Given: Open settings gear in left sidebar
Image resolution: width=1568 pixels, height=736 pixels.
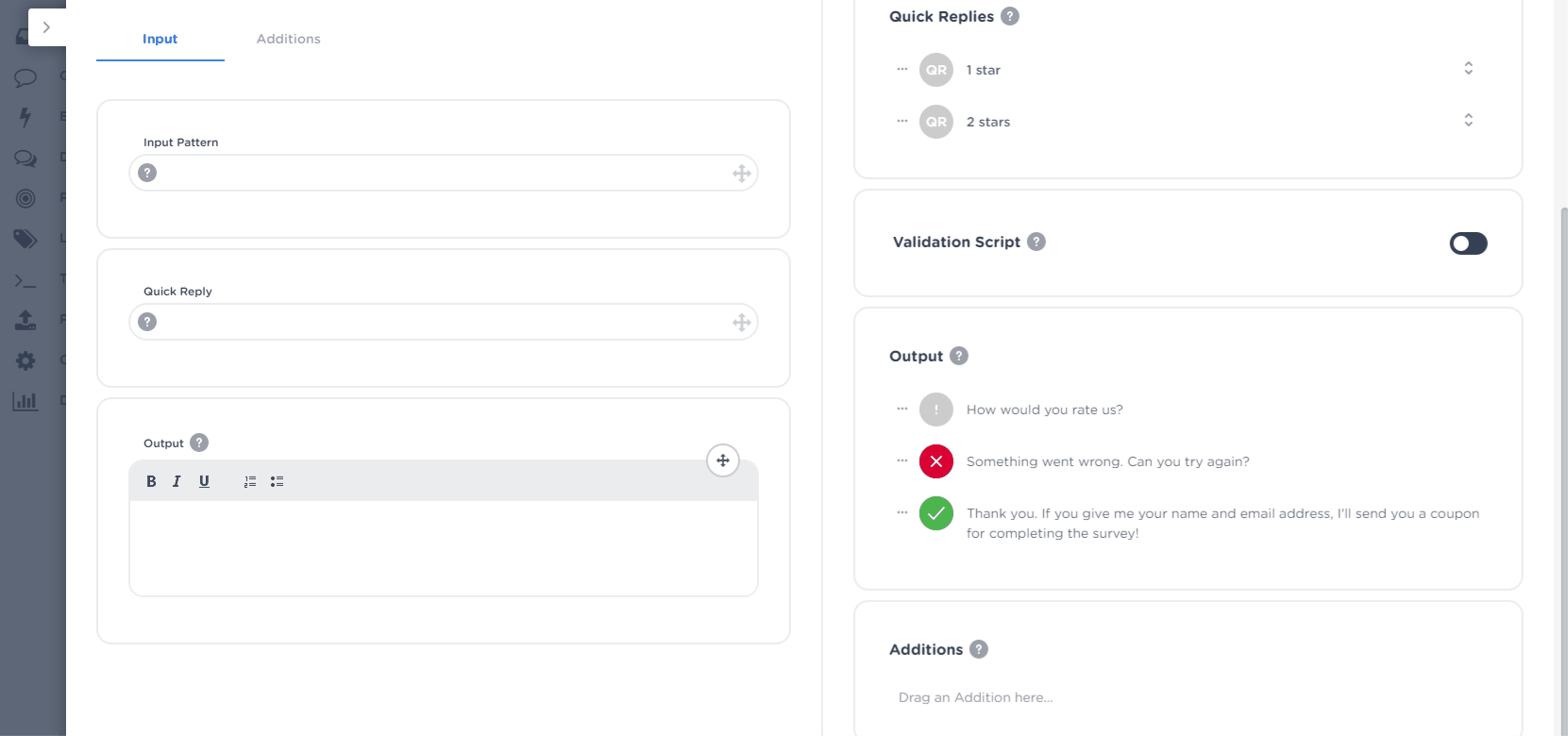Looking at the screenshot, I should [x=25, y=360].
